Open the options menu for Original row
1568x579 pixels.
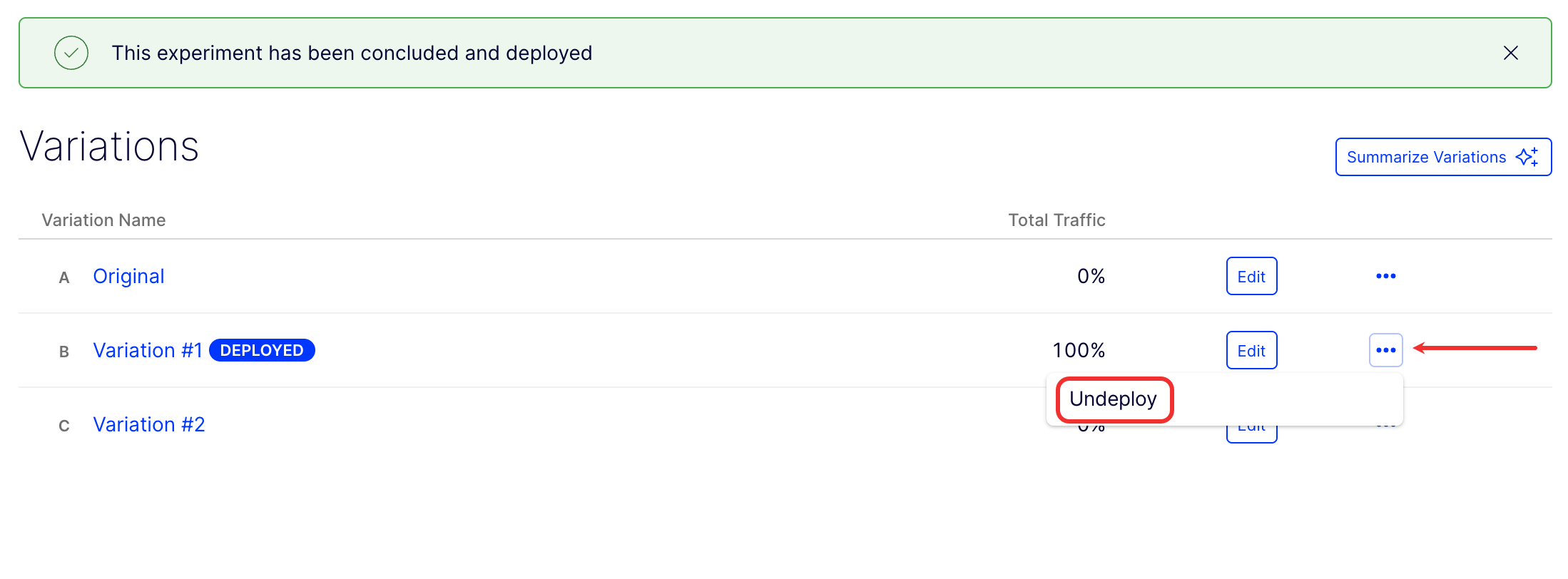[1385, 276]
